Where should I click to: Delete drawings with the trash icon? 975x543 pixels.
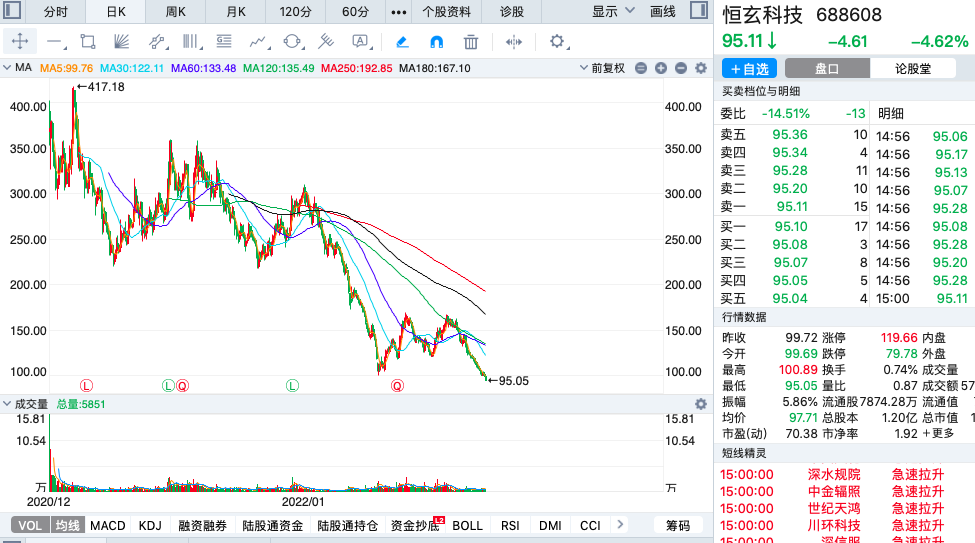[471, 42]
